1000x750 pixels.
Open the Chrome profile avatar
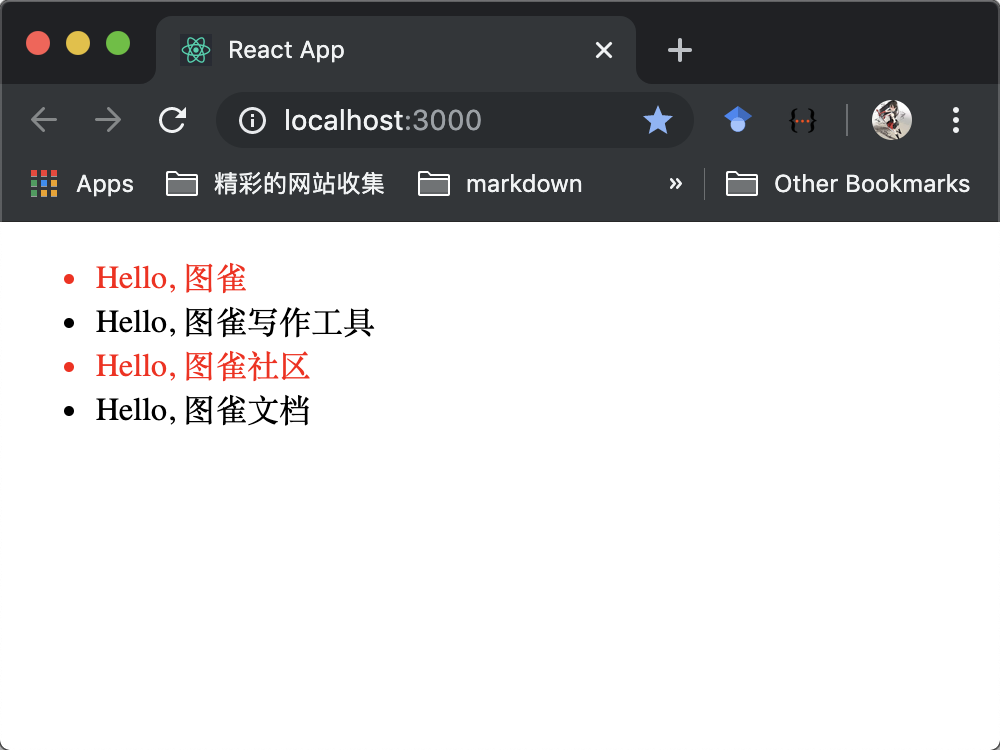(891, 119)
